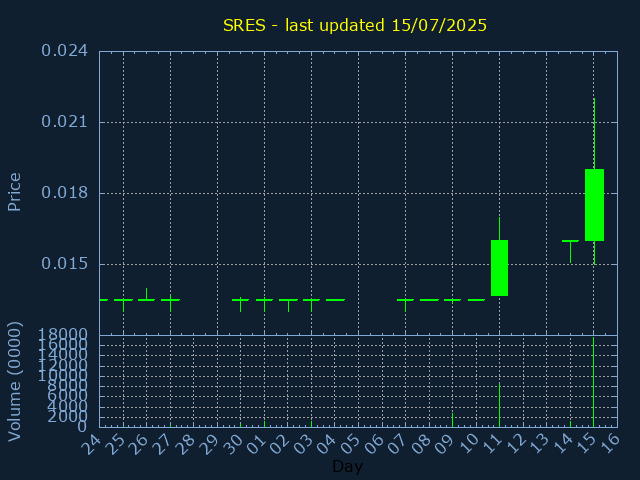Click the day 10 flat price dash
This screenshot has width=640, height=480.
pyautogui.click(x=476, y=300)
